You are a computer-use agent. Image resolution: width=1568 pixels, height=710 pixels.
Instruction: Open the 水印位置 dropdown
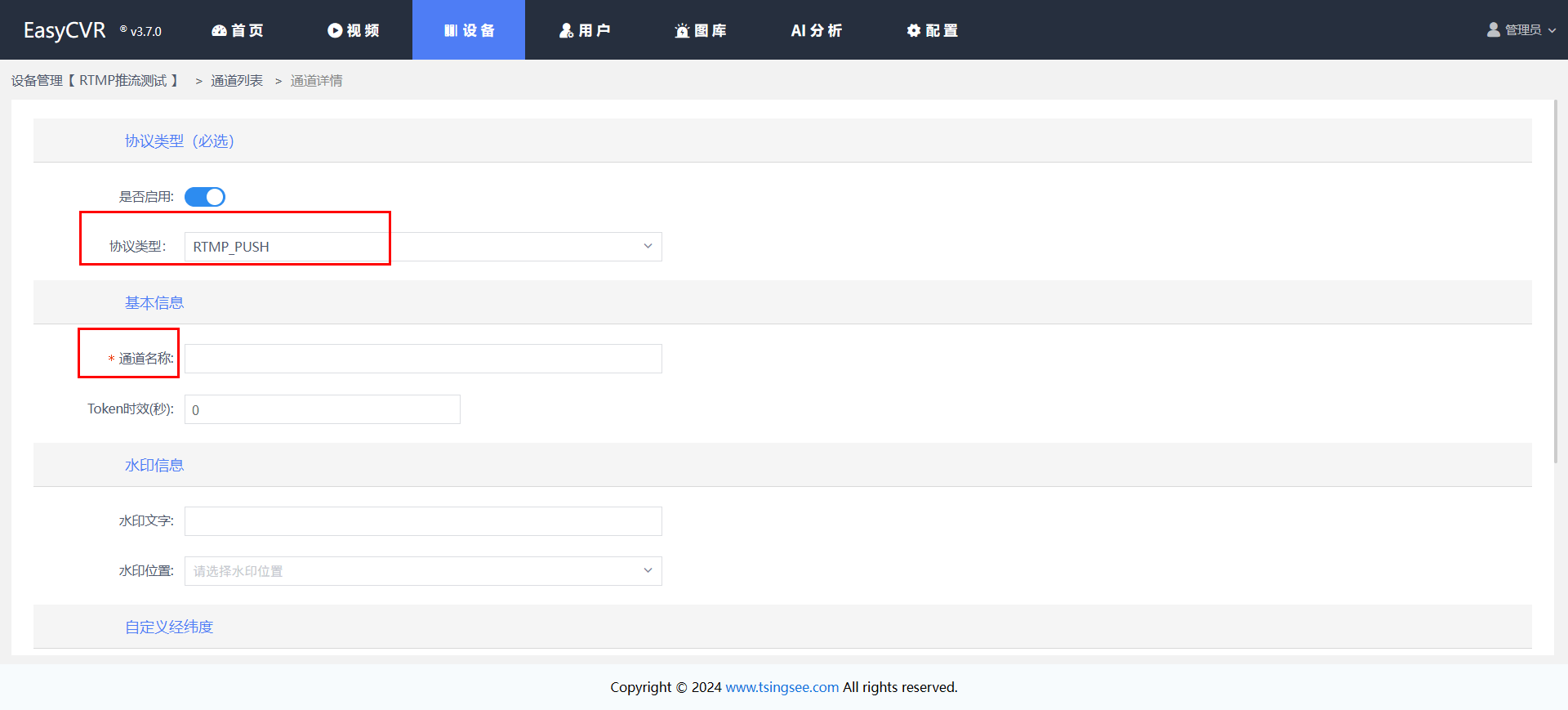423,571
